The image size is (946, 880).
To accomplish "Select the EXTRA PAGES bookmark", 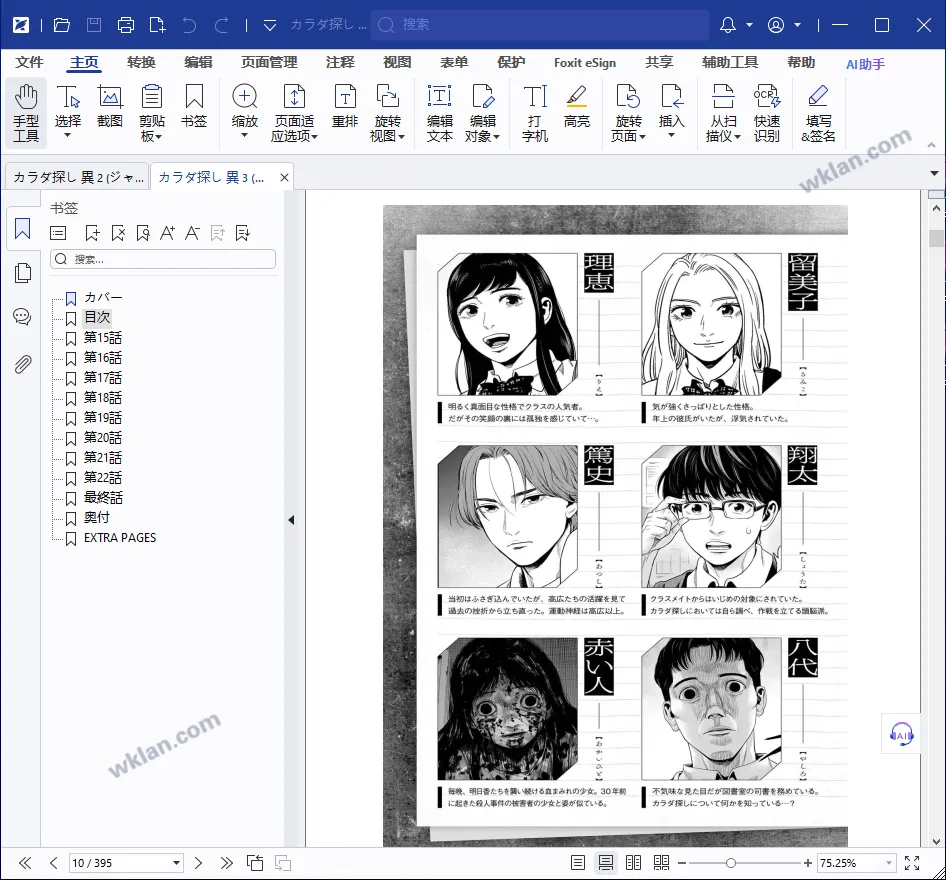I will pos(120,538).
